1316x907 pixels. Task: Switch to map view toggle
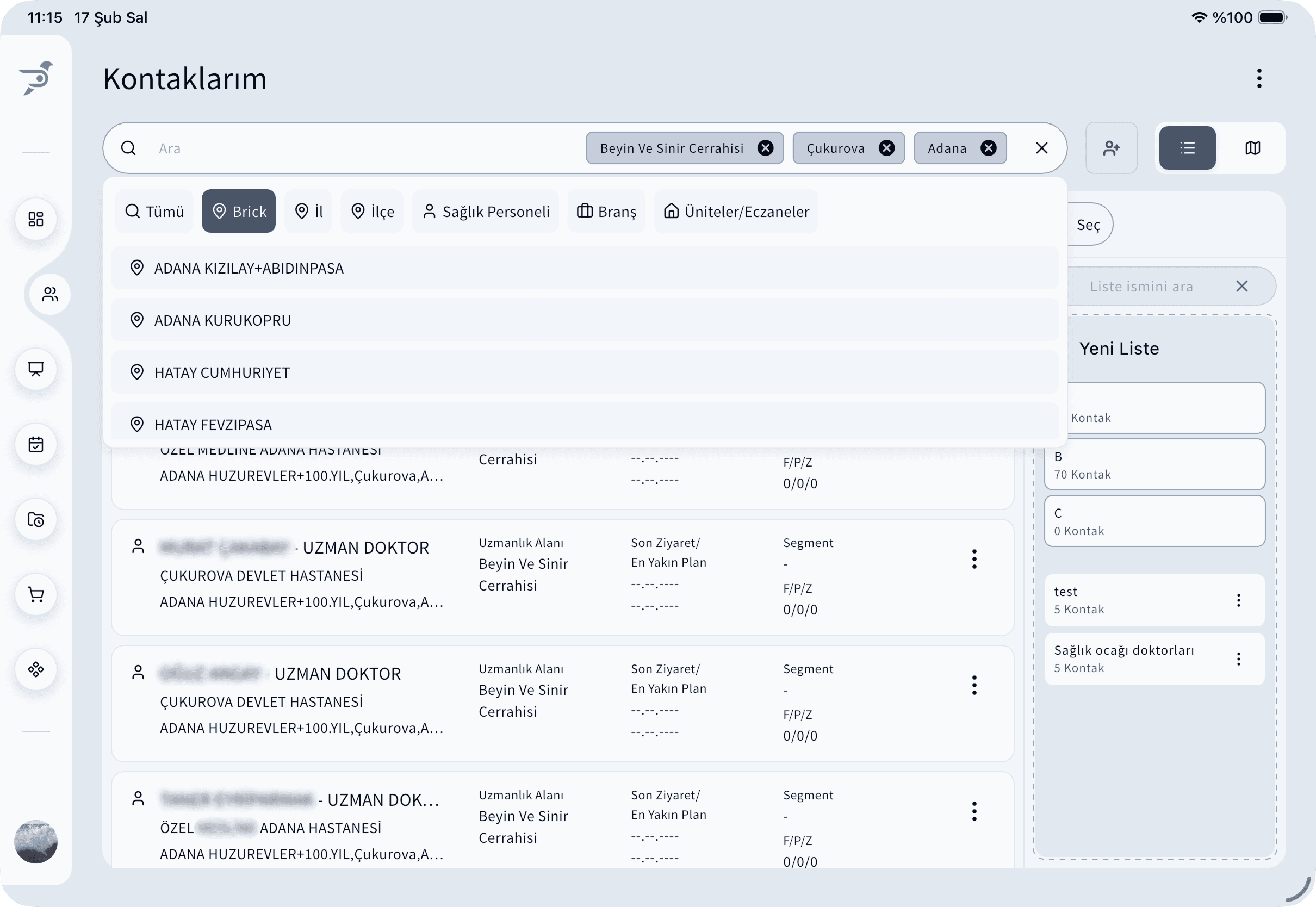point(1252,148)
